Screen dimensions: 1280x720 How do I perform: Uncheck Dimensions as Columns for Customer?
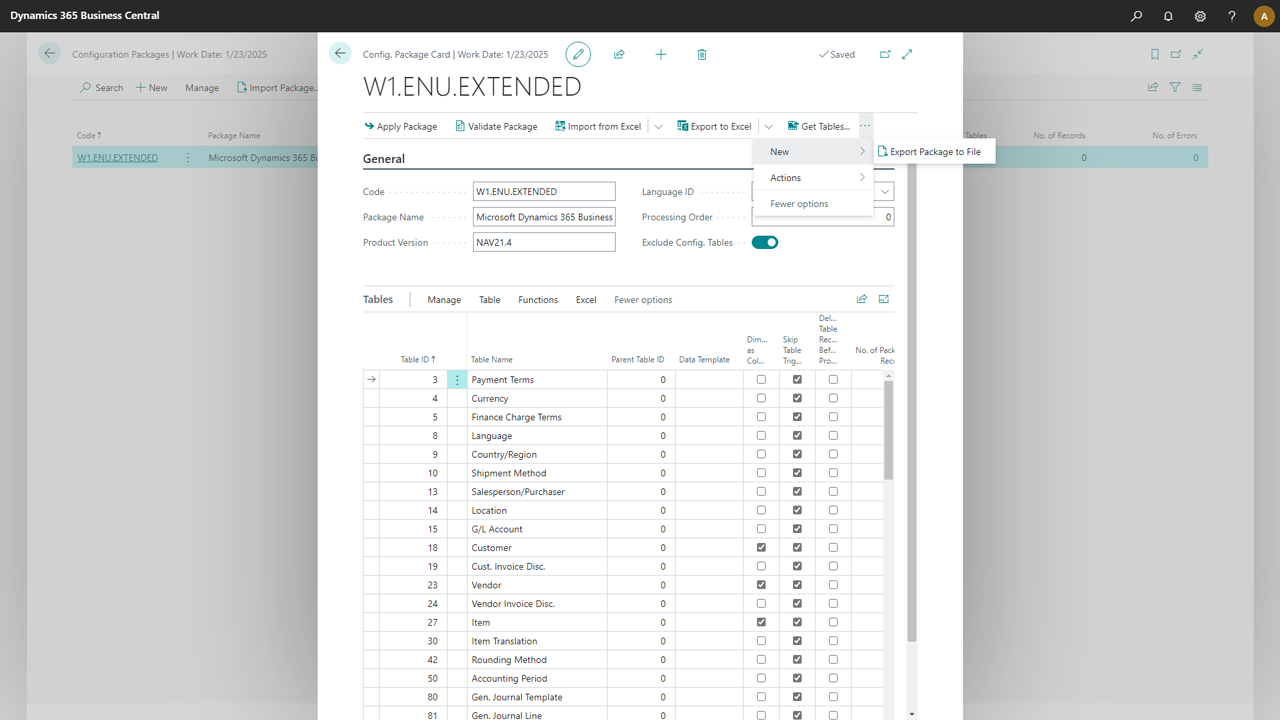(x=762, y=548)
